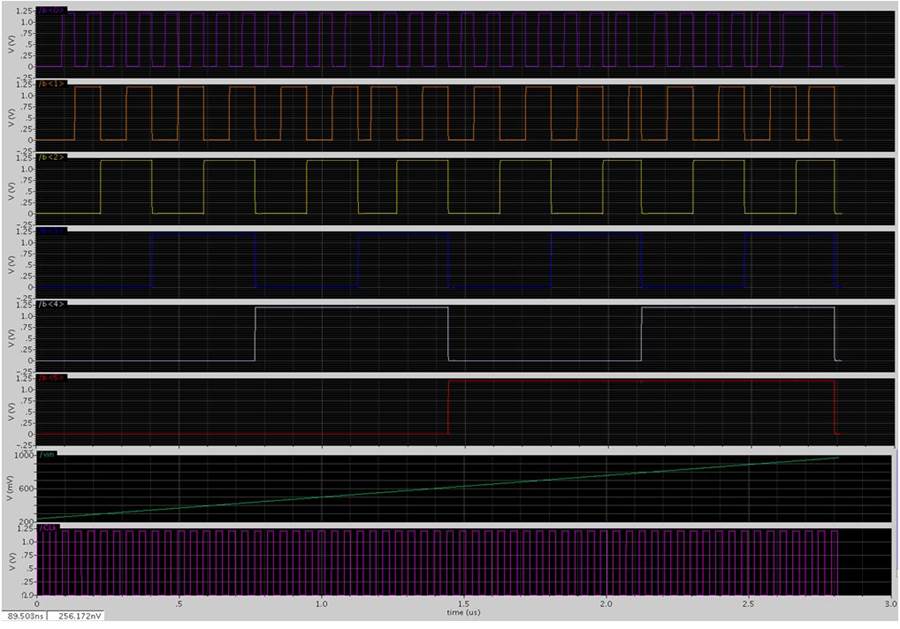Image resolution: width=900 pixels, height=629 pixels.
Task: Click the yellow /b<2> signal label
Action: click(50, 157)
